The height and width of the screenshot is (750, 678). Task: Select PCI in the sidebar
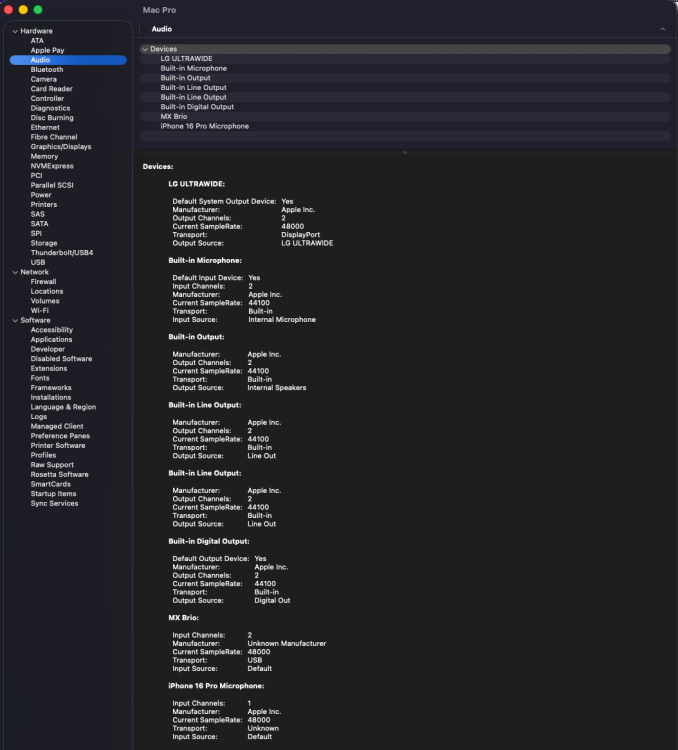tap(36, 176)
